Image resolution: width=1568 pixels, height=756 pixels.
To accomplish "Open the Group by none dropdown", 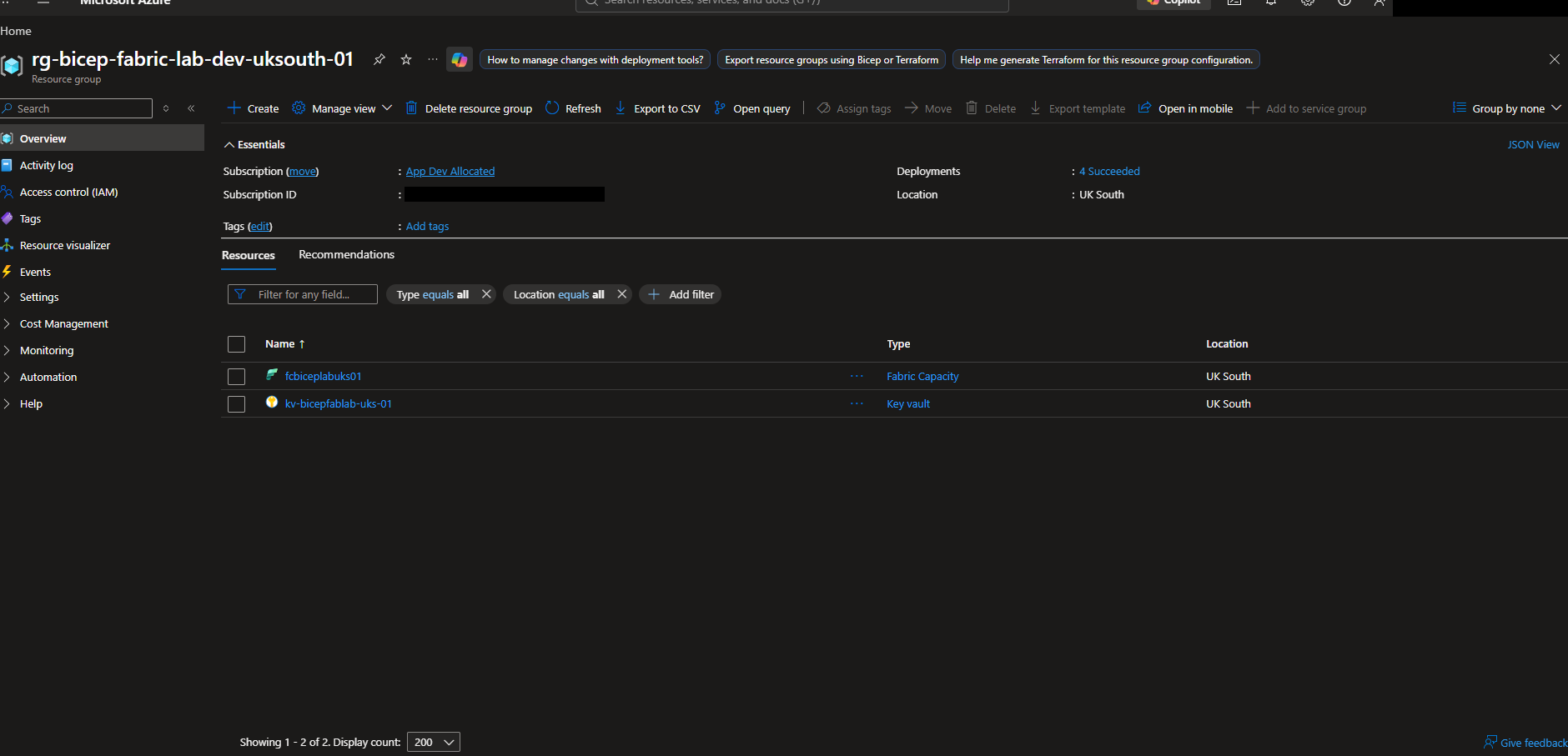I will coord(1507,108).
